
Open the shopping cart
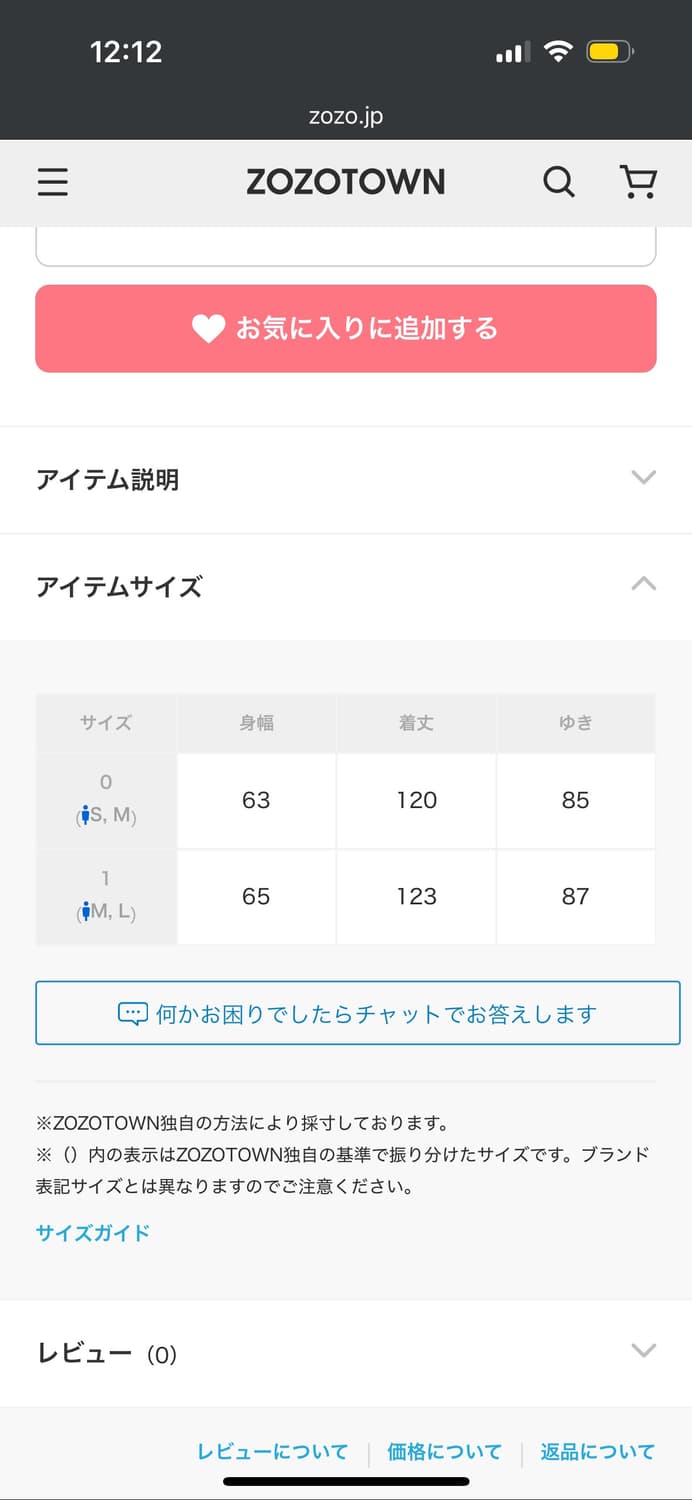pyautogui.click(x=638, y=182)
